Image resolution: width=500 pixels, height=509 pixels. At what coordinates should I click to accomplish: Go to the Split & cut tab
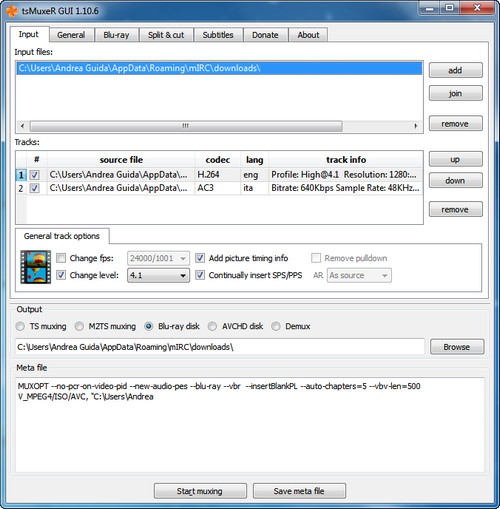(x=166, y=35)
